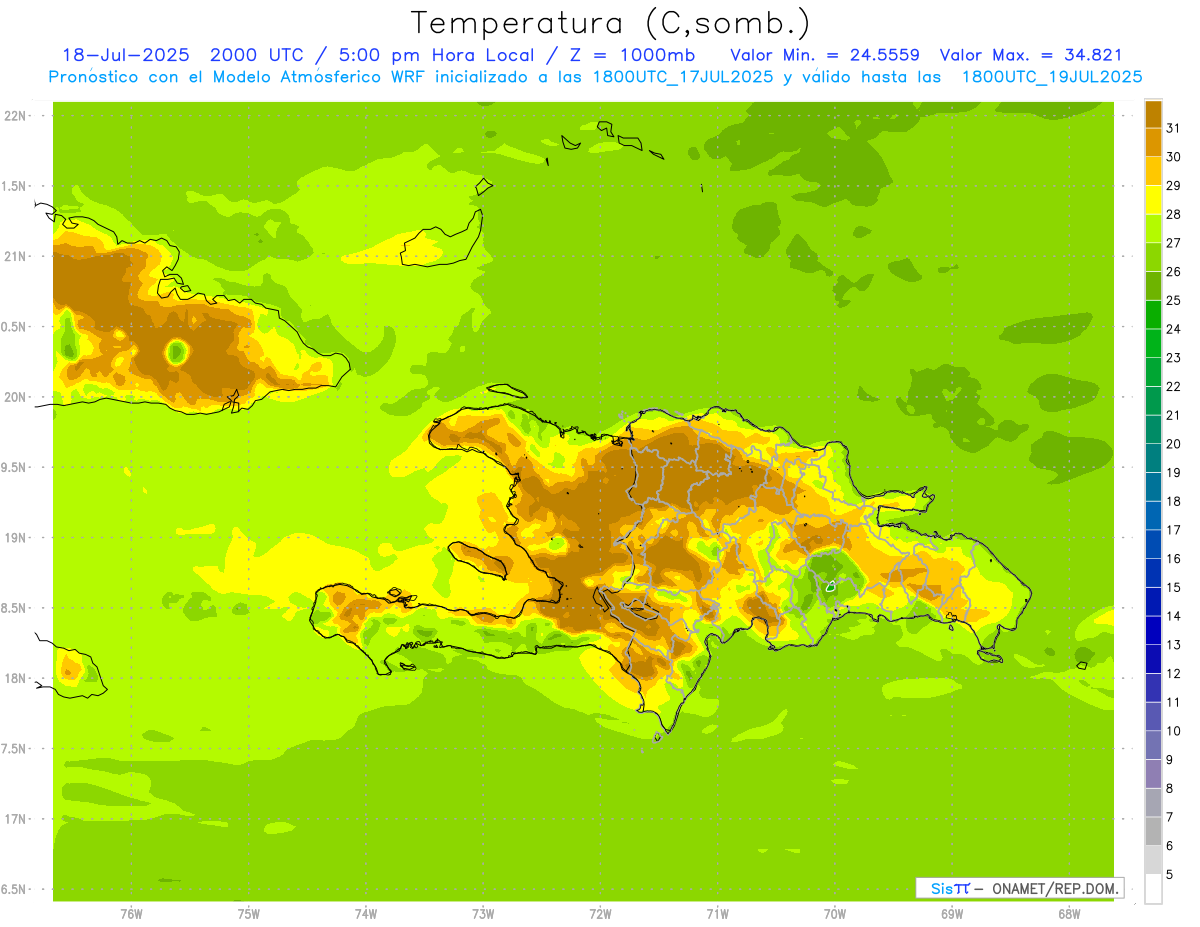Image resolution: width=1200 pixels, height=927 pixels.
Task: Click the color bar label '22'
Action: tap(1174, 386)
